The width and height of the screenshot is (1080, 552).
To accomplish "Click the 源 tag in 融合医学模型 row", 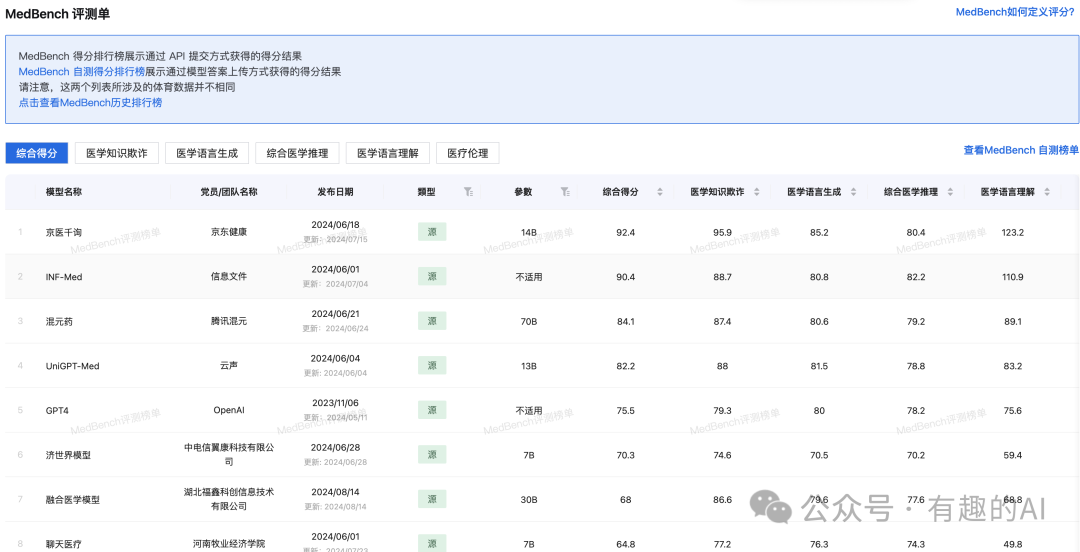I will coord(432,499).
